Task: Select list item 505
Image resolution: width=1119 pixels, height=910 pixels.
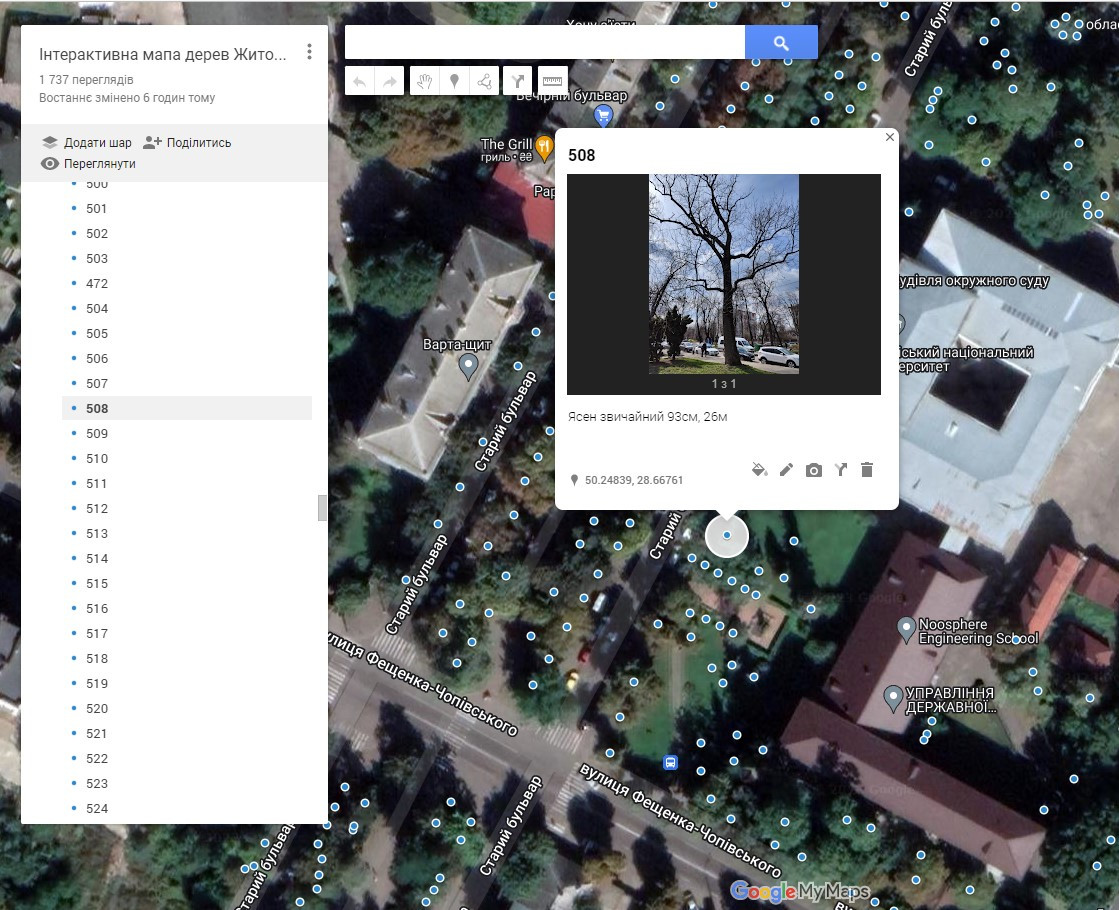Action: [x=187, y=333]
